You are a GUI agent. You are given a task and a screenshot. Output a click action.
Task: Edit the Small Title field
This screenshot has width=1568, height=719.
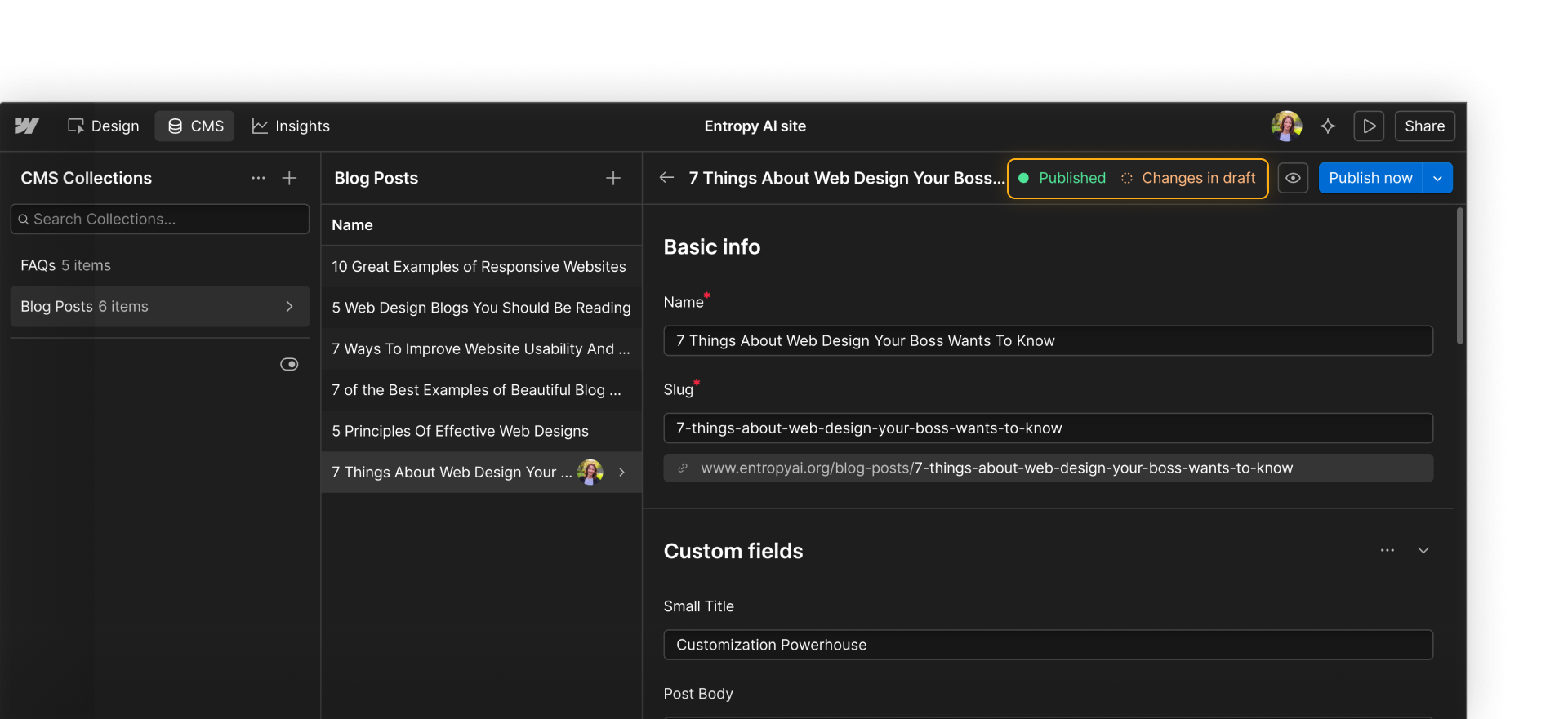click(x=1048, y=645)
